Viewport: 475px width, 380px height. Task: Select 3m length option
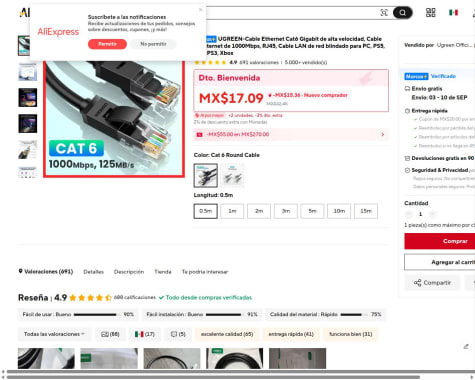click(286, 211)
